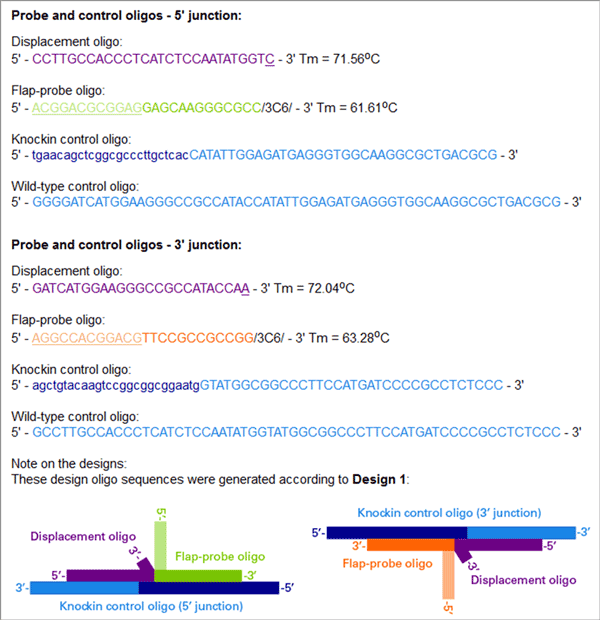Click the orange 3' junction flap-probe sequence
Viewport: 600px width, 620px height.
pos(143,338)
